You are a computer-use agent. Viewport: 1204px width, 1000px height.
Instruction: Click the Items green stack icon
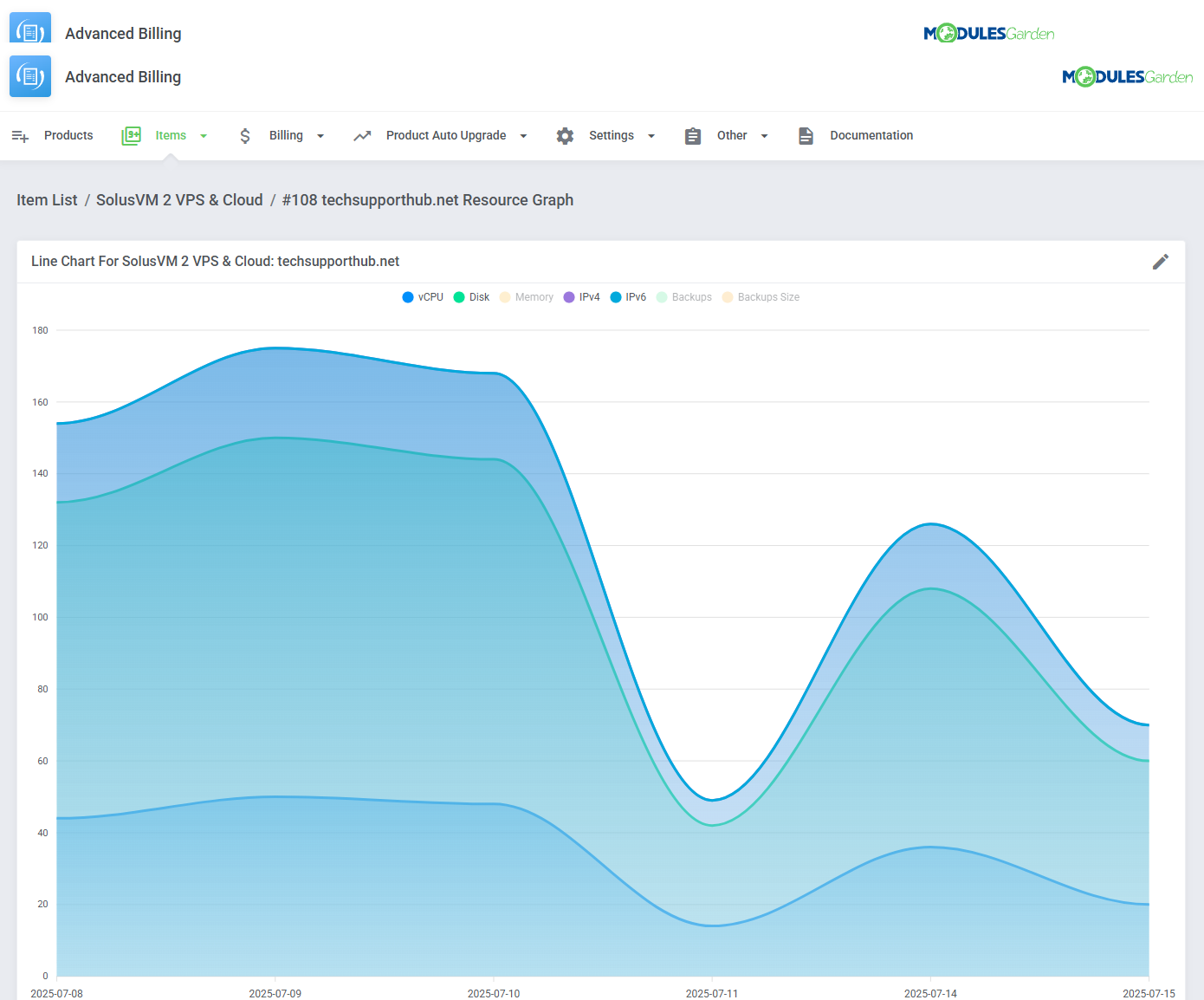(x=131, y=136)
